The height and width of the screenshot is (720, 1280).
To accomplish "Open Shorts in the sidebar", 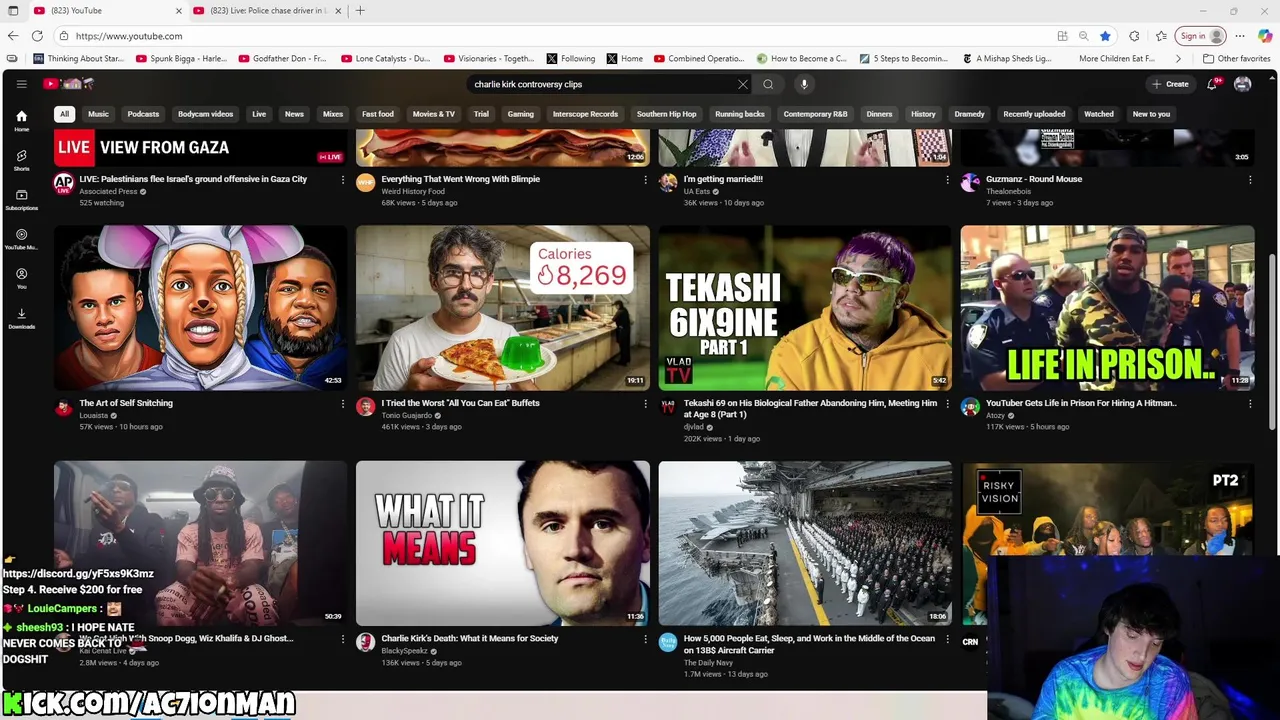I will pyautogui.click(x=21, y=160).
